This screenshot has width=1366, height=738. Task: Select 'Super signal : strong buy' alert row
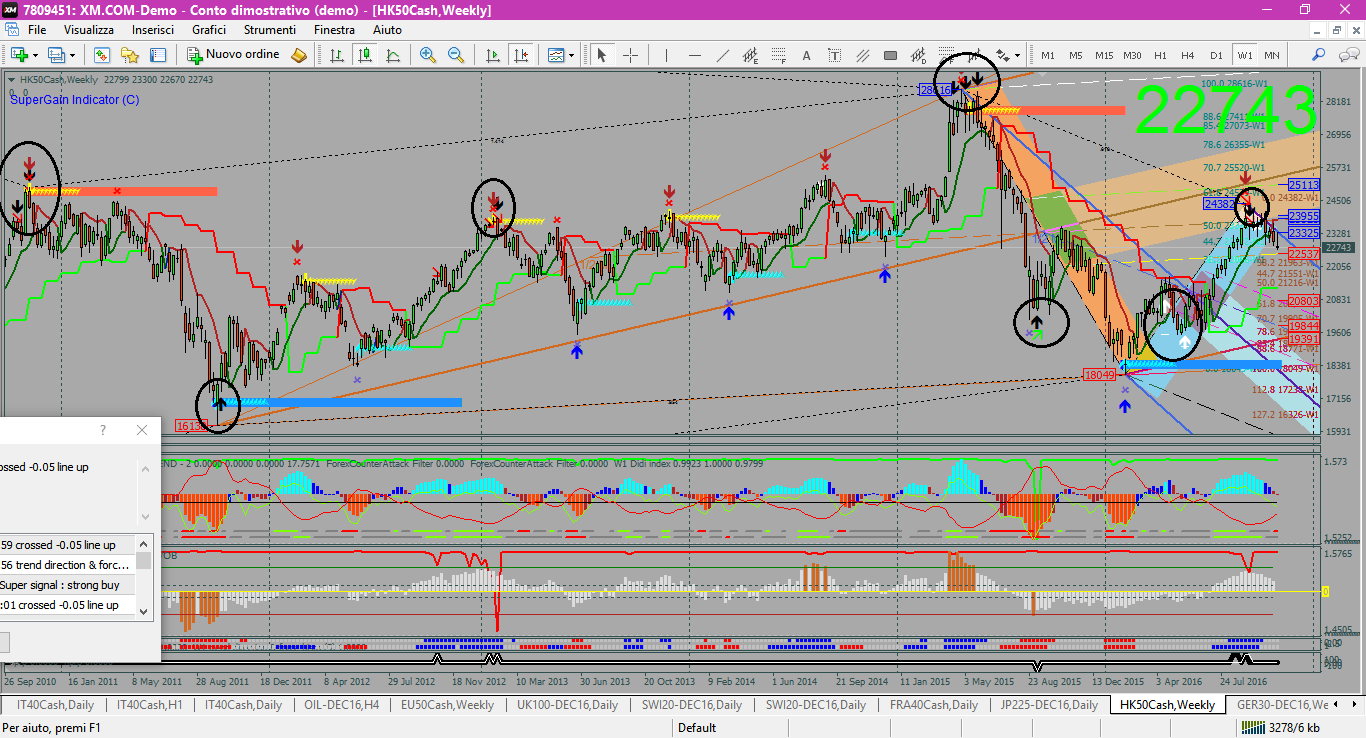[68, 585]
